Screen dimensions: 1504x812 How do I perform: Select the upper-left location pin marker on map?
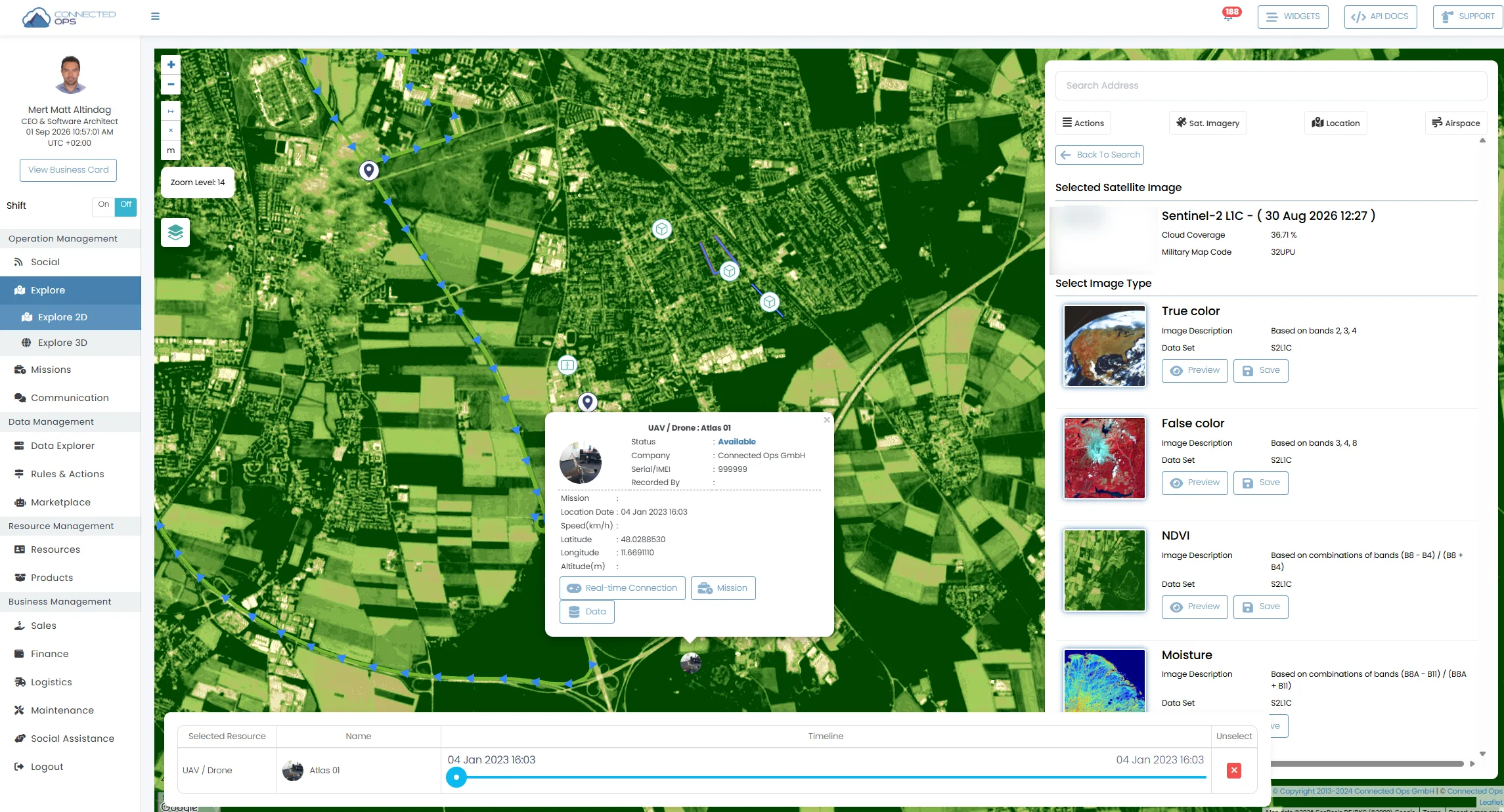pos(369,171)
